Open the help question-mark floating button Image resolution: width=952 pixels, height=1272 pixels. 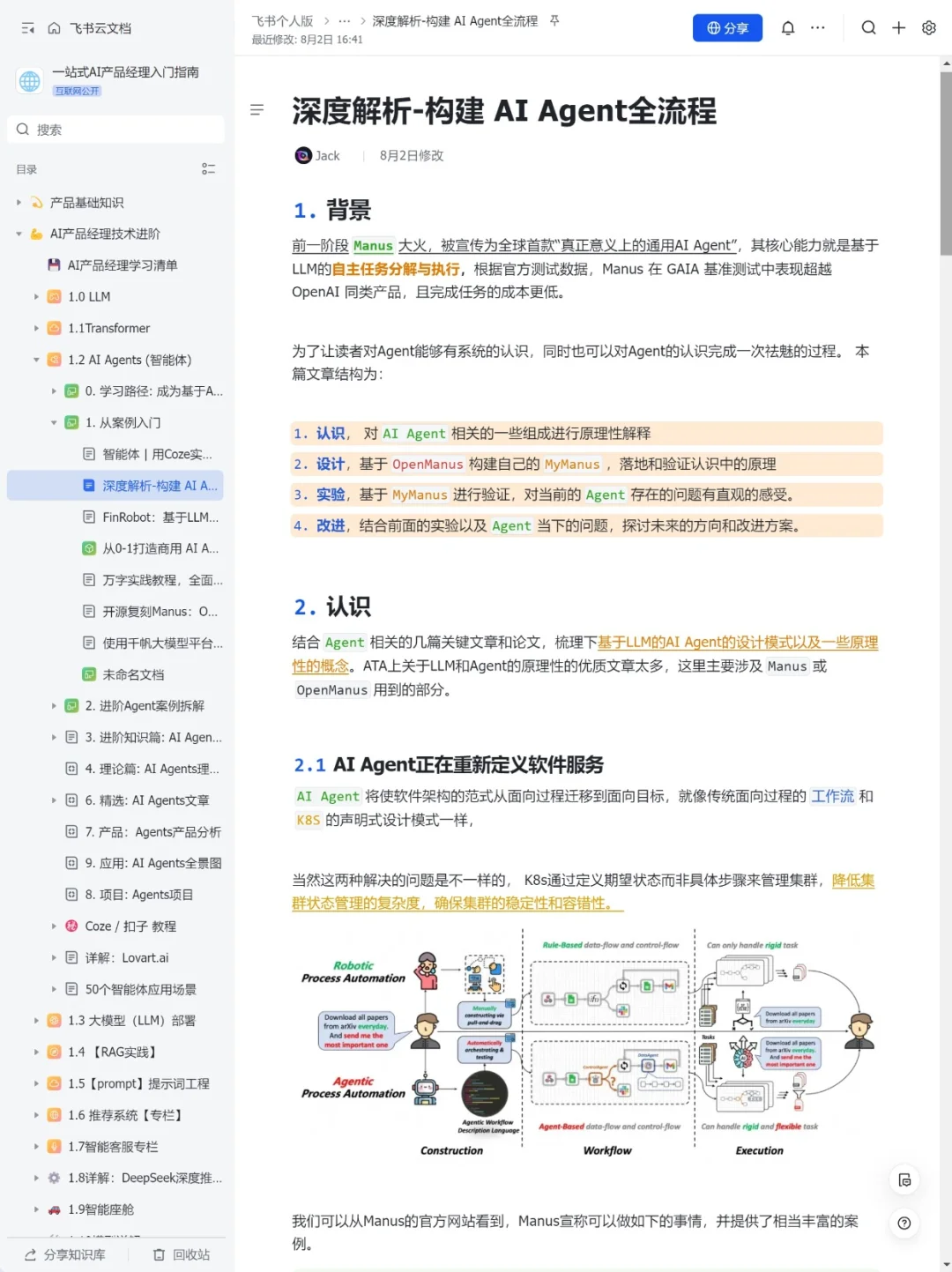pyautogui.click(x=904, y=1224)
